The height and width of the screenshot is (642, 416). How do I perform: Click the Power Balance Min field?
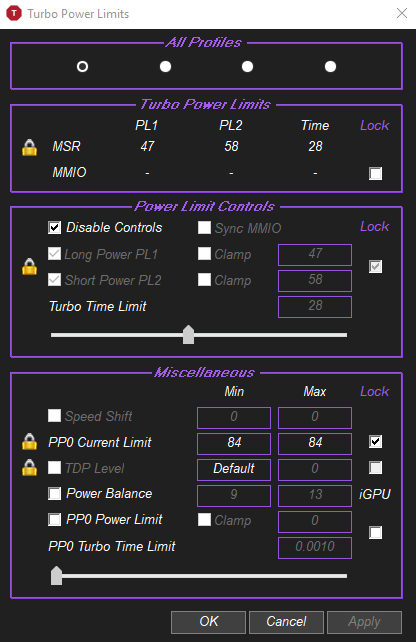point(234,496)
